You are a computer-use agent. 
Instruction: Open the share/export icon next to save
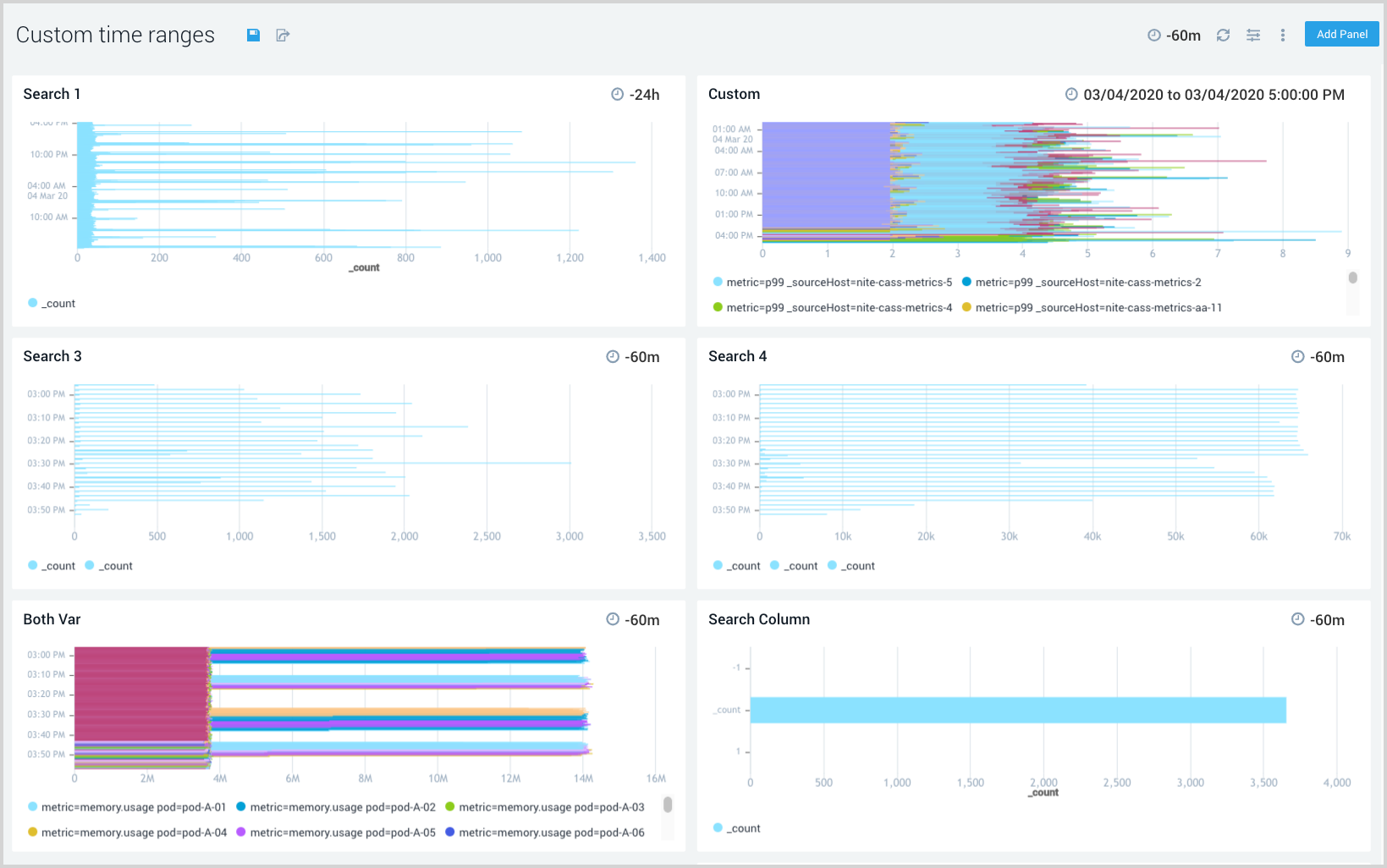(283, 35)
